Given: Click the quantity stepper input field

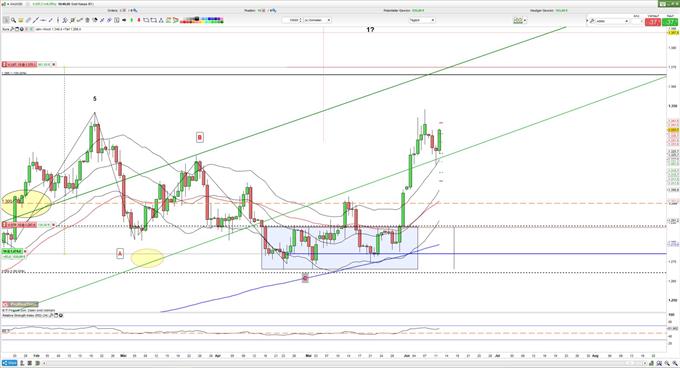Looking at the screenshot, I should 292,20.
